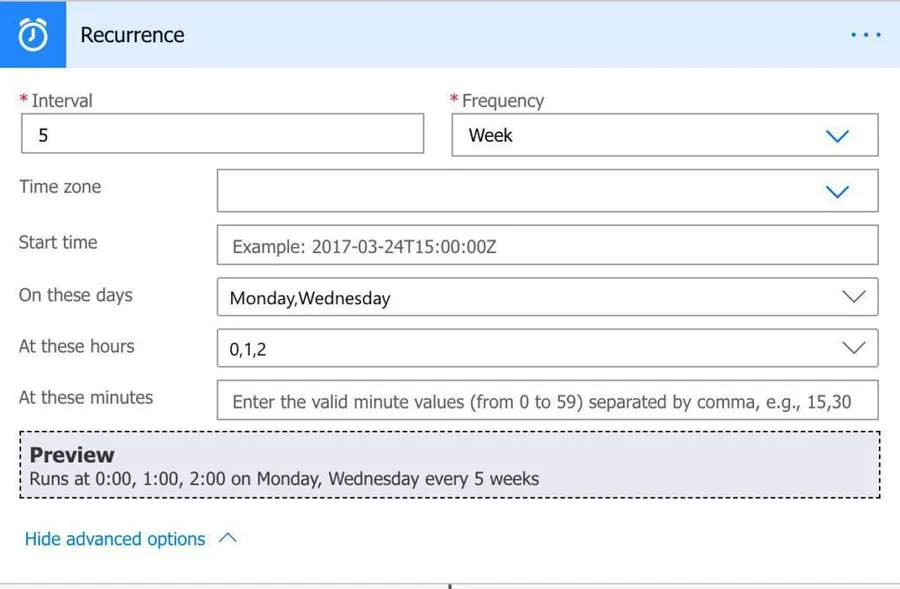Click the blue chevron in Time zone box
This screenshot has height=589, width=900.
838,191
